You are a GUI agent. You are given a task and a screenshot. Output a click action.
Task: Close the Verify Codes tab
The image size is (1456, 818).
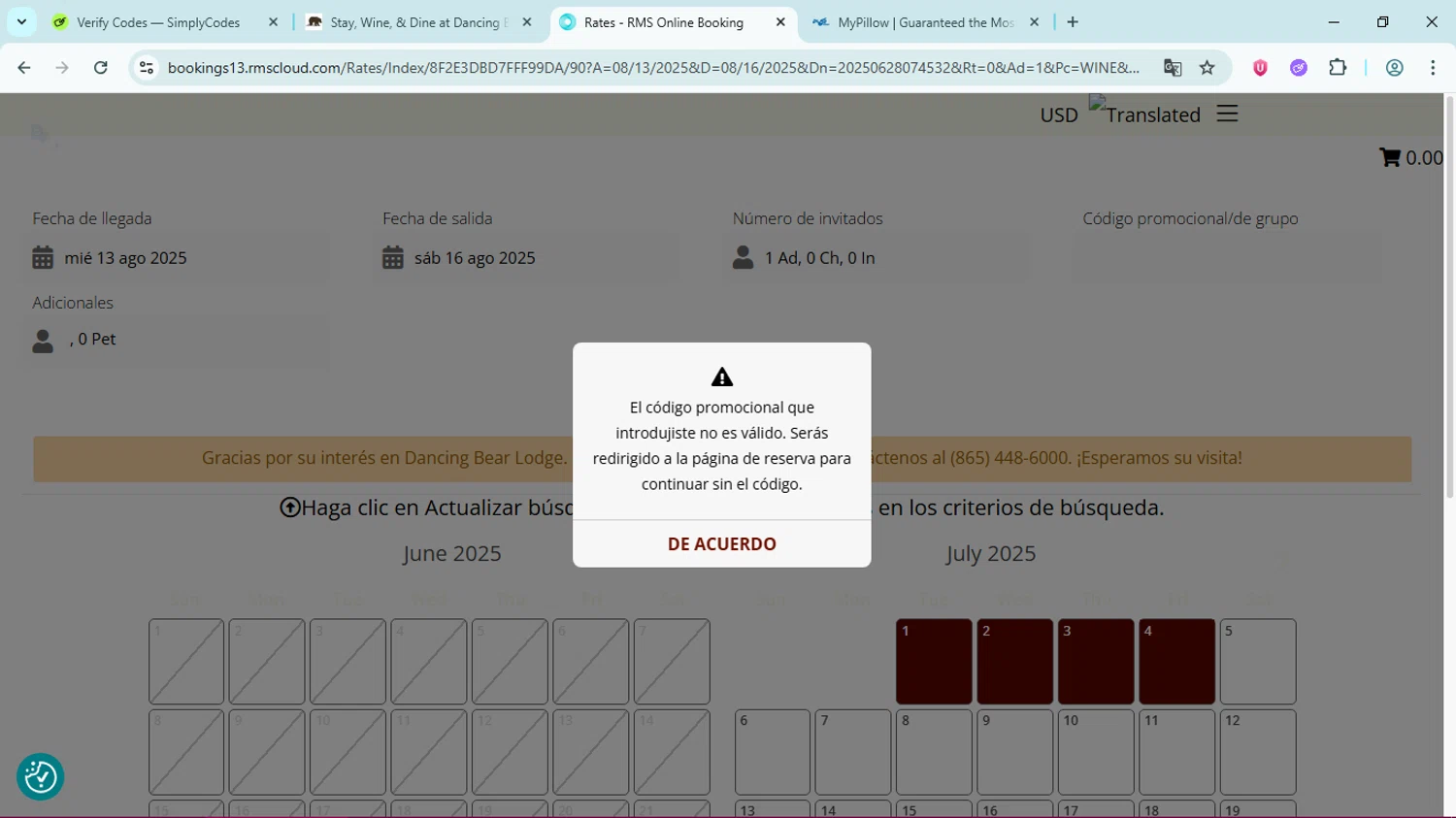coord(273,22)
